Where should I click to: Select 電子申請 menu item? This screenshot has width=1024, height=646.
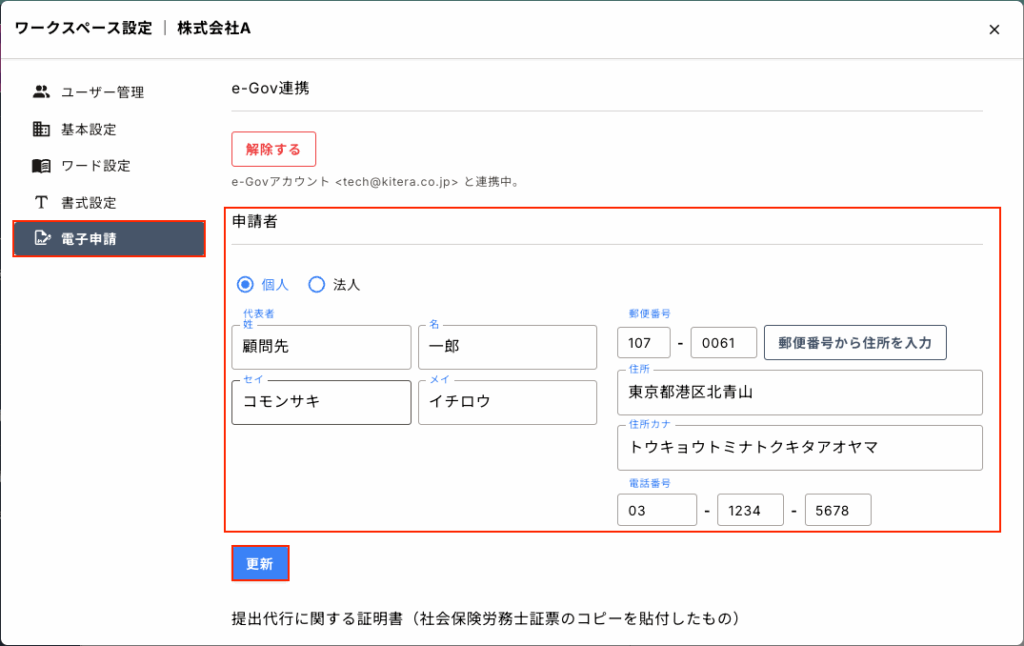(x=109, y=238)
